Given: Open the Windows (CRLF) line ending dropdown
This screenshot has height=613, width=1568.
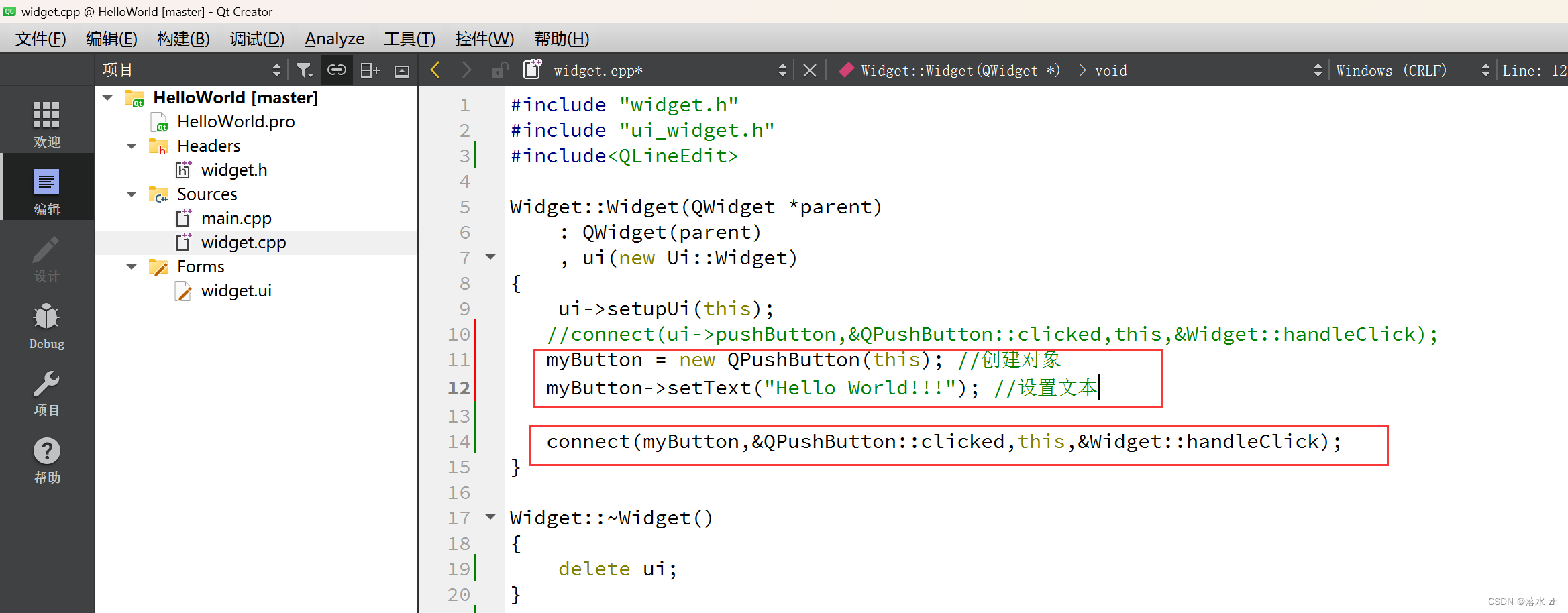Looking at the screenshot, I should [1485, 70].
